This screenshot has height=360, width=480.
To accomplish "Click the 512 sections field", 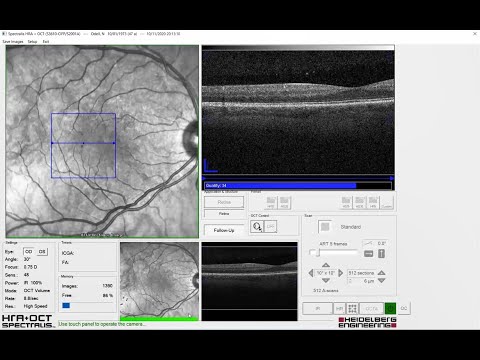I will coord(361,273).
